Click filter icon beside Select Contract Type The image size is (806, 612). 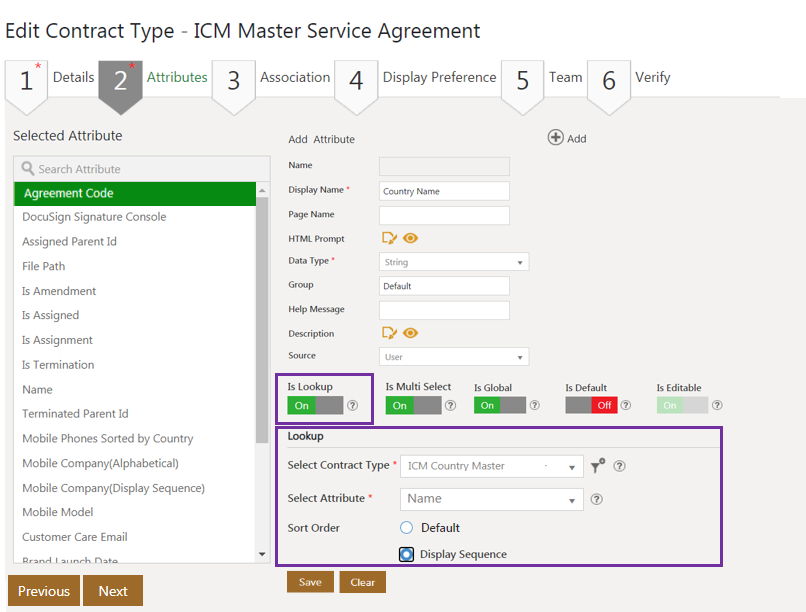tap(598, 465)
